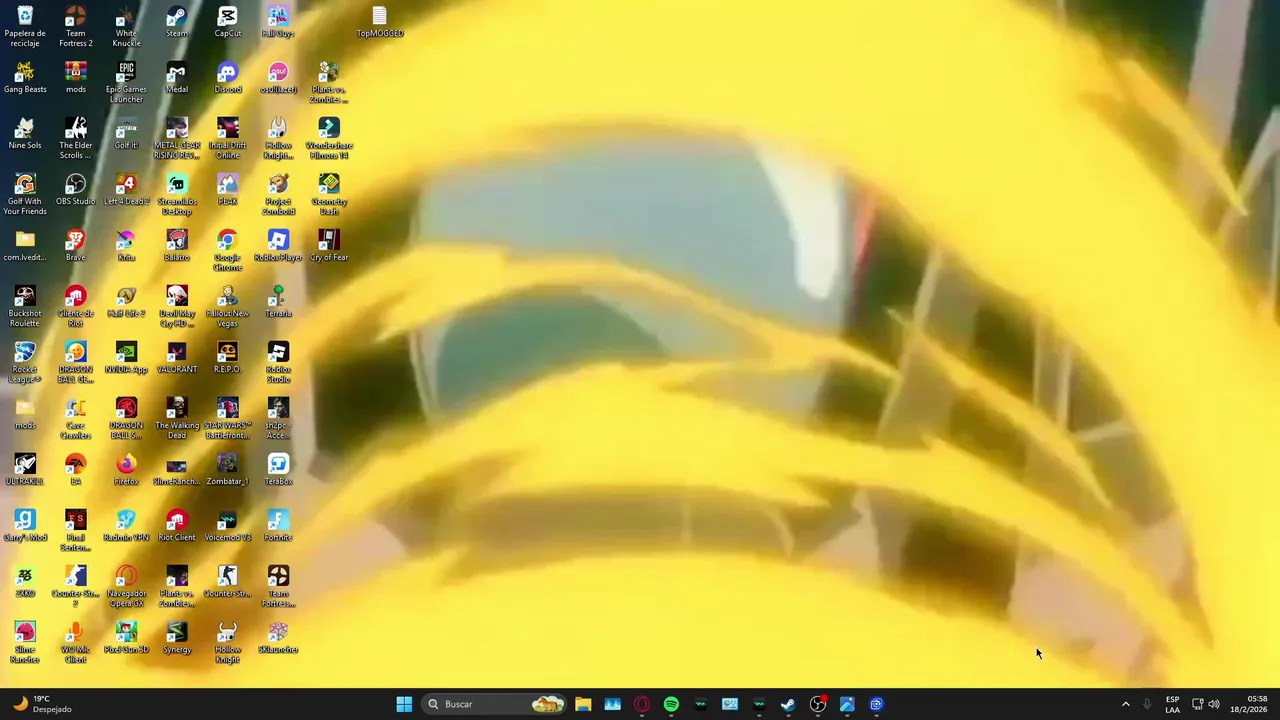Select the Initial Drift Online icon
The image size is (1280, 720).
point(228,138)
